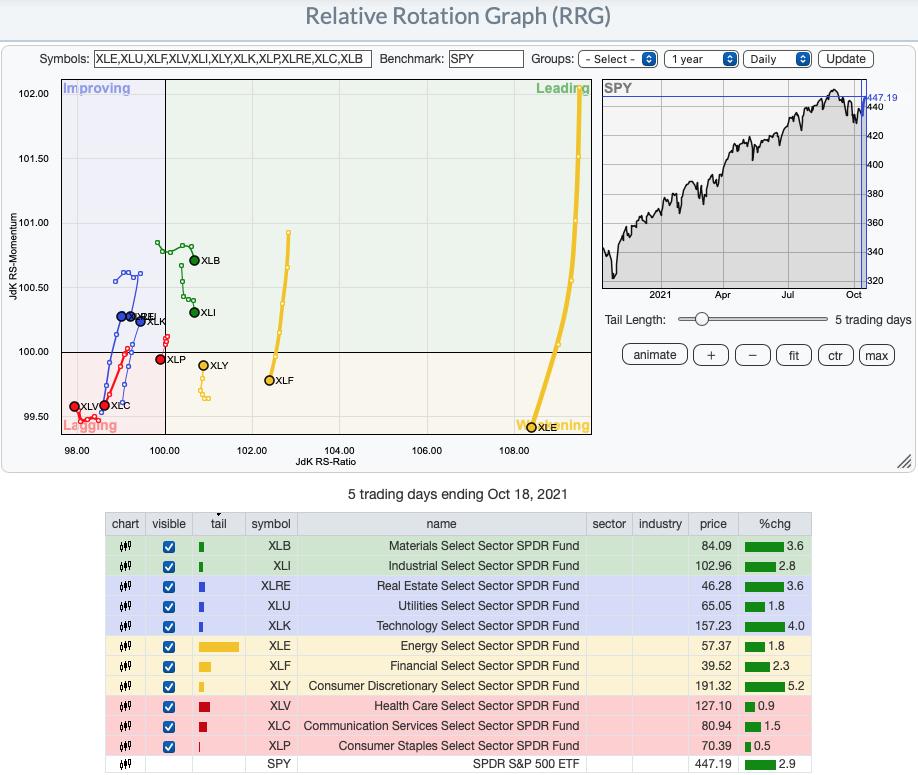Screen dimensions: 918x775
Task: Open the chart icon for XLF row
Action: coord(125,666)
